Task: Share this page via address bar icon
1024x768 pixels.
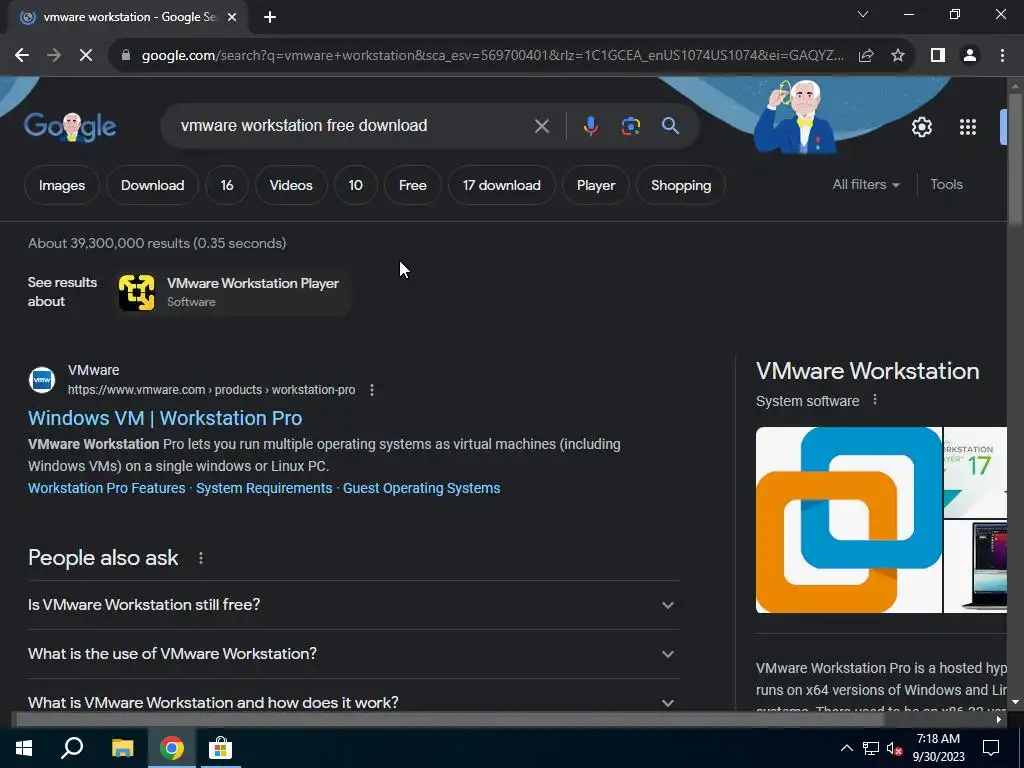Action: [x=866, y=56]
